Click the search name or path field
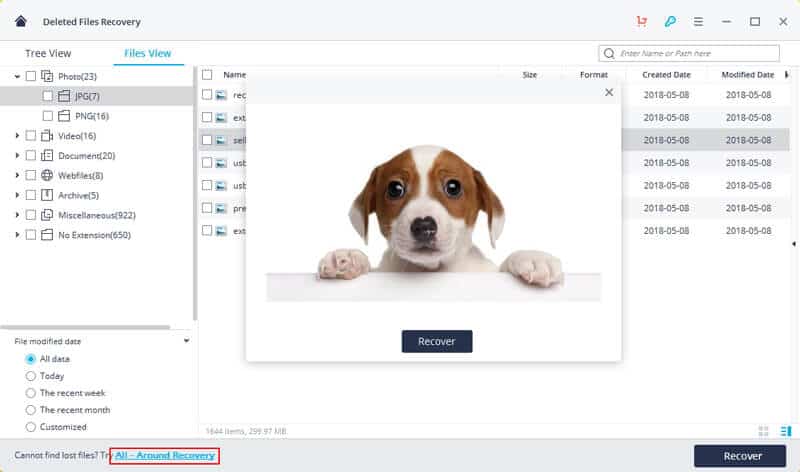 [689, 54]
